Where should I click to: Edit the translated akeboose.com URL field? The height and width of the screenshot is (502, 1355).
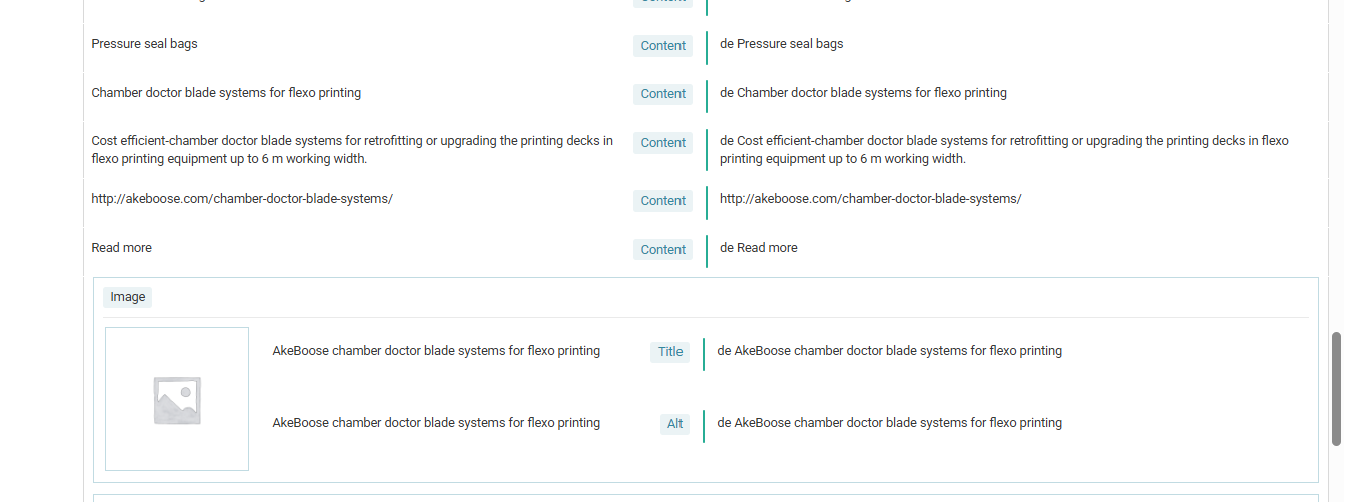click(x=1013, y=199)
